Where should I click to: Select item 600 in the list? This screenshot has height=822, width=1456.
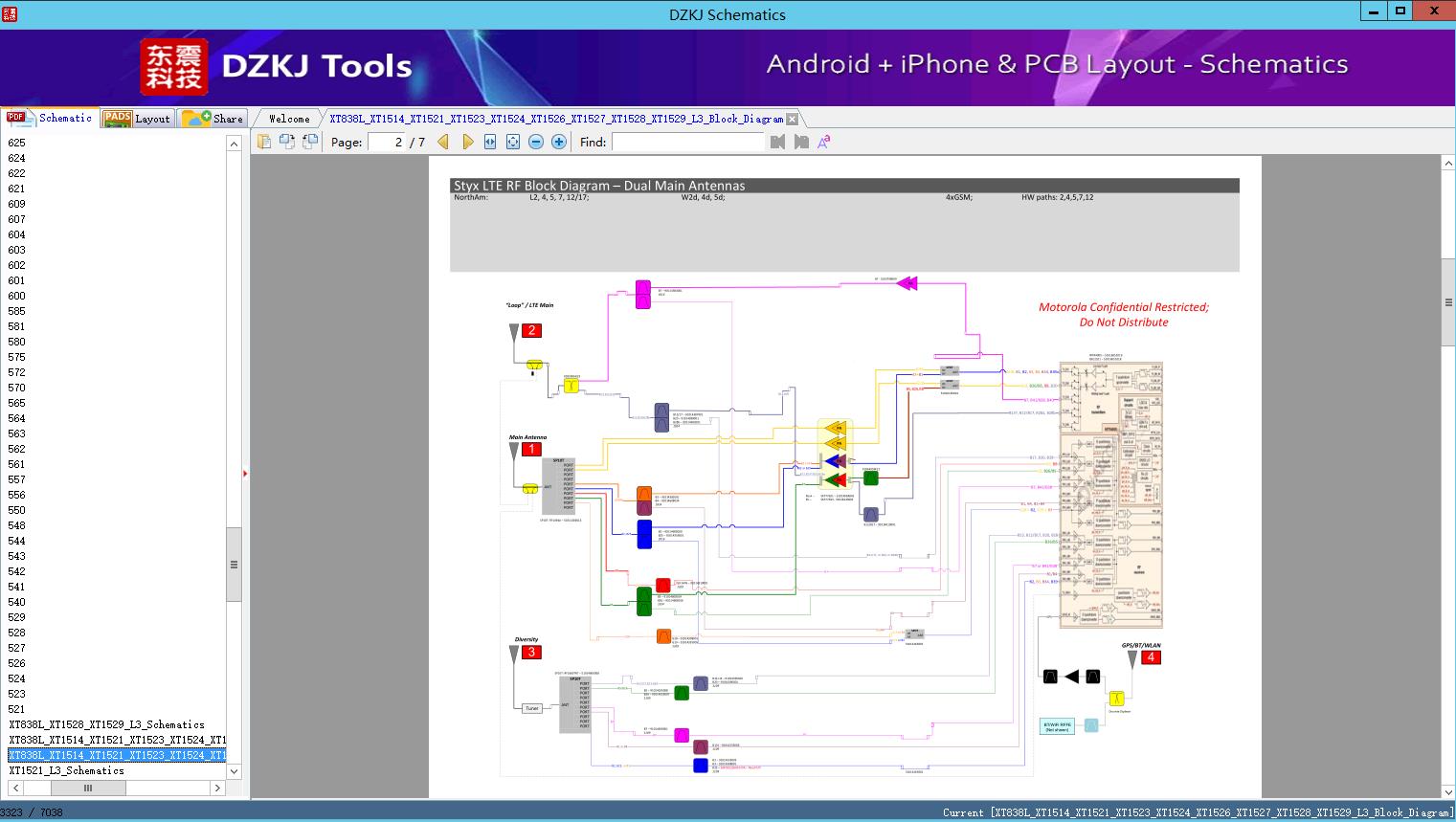(x=17, y=296)
